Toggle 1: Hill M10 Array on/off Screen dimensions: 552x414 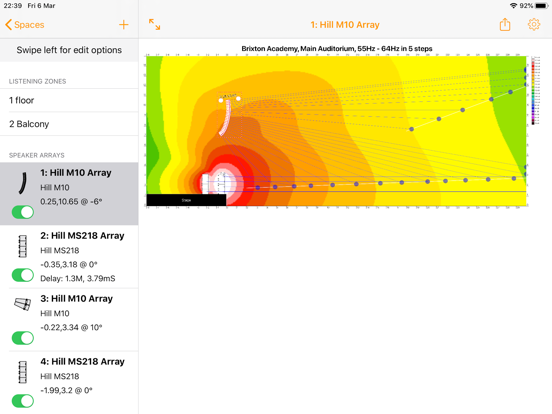pos(23,212)
